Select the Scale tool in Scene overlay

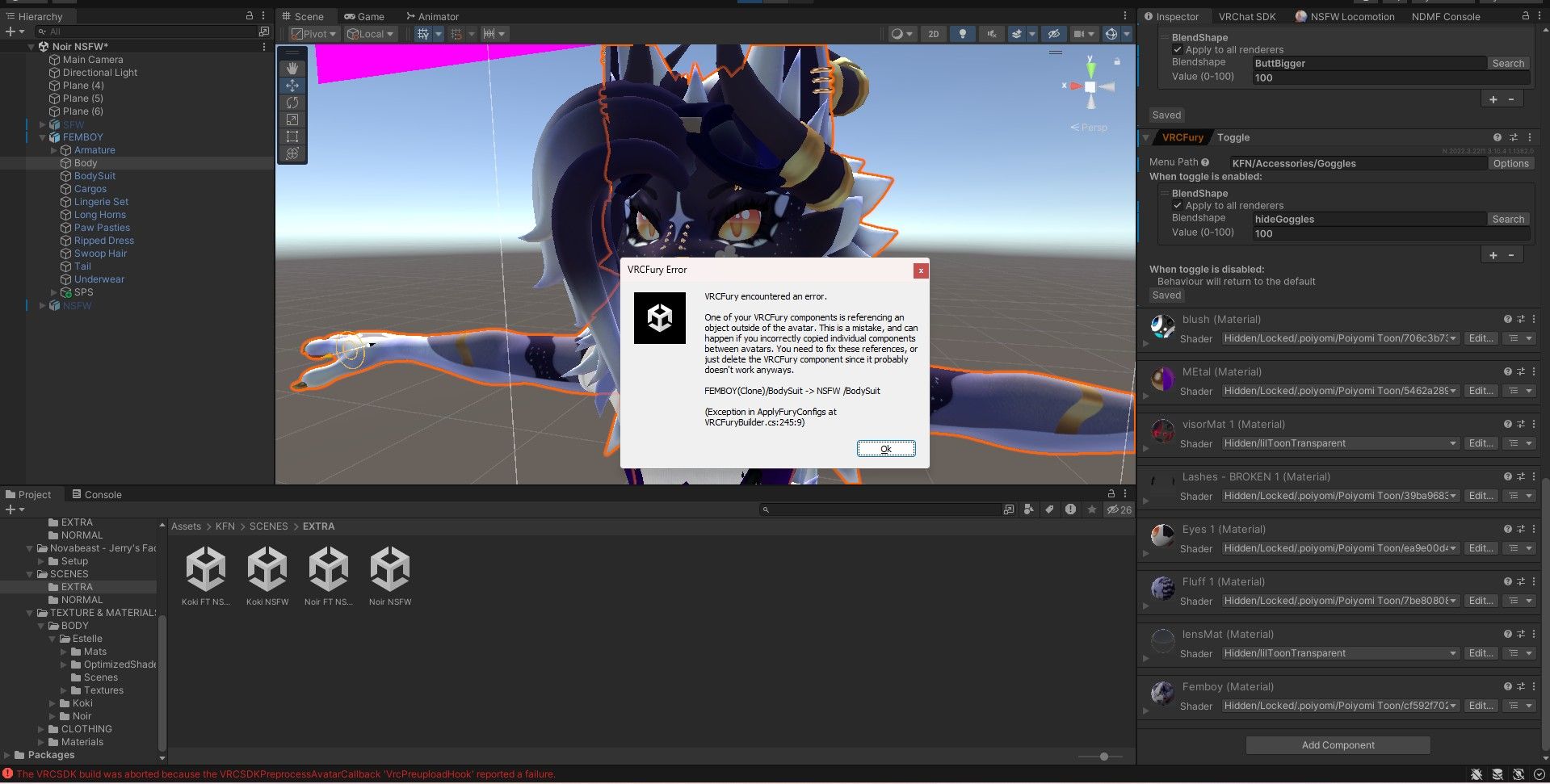tap(292, 119)
